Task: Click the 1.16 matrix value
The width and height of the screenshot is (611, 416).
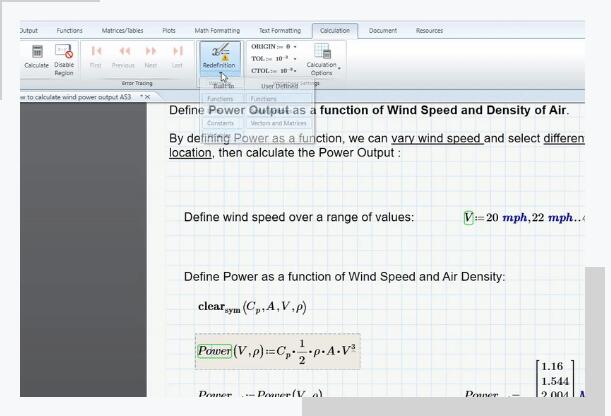Action: point(552,366)
